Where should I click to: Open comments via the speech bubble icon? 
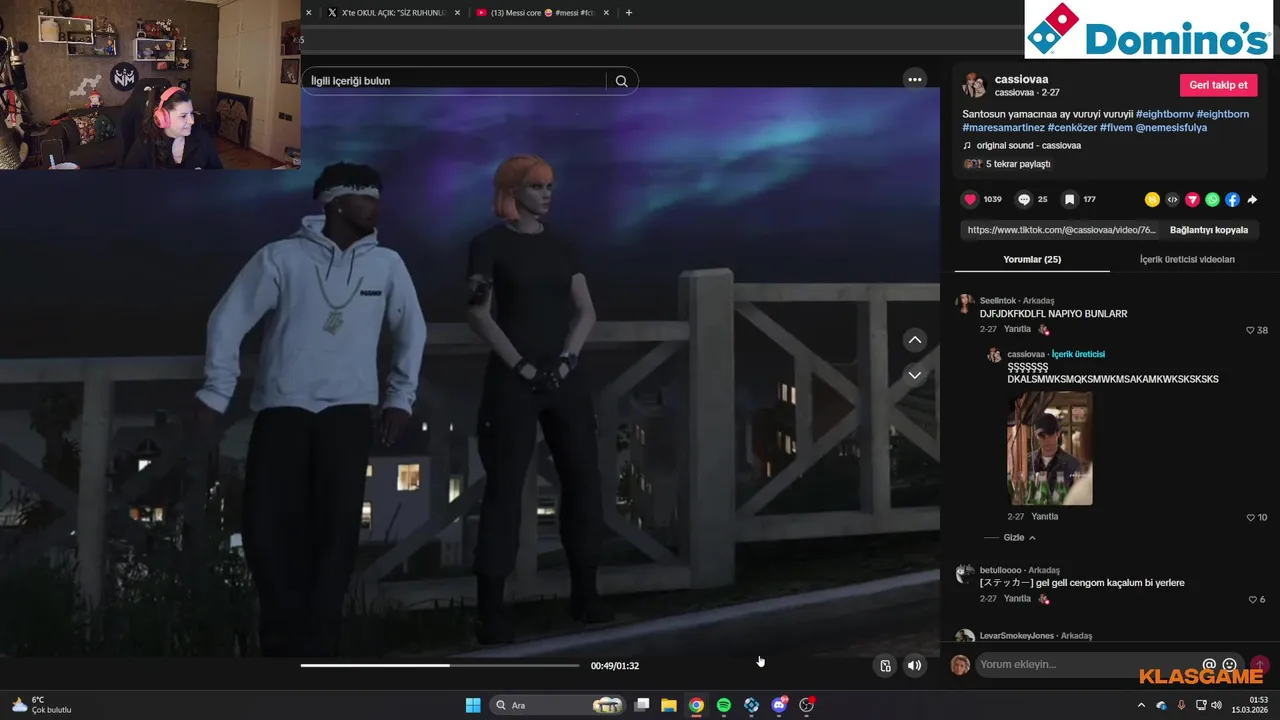click(x=1024, y=199)
